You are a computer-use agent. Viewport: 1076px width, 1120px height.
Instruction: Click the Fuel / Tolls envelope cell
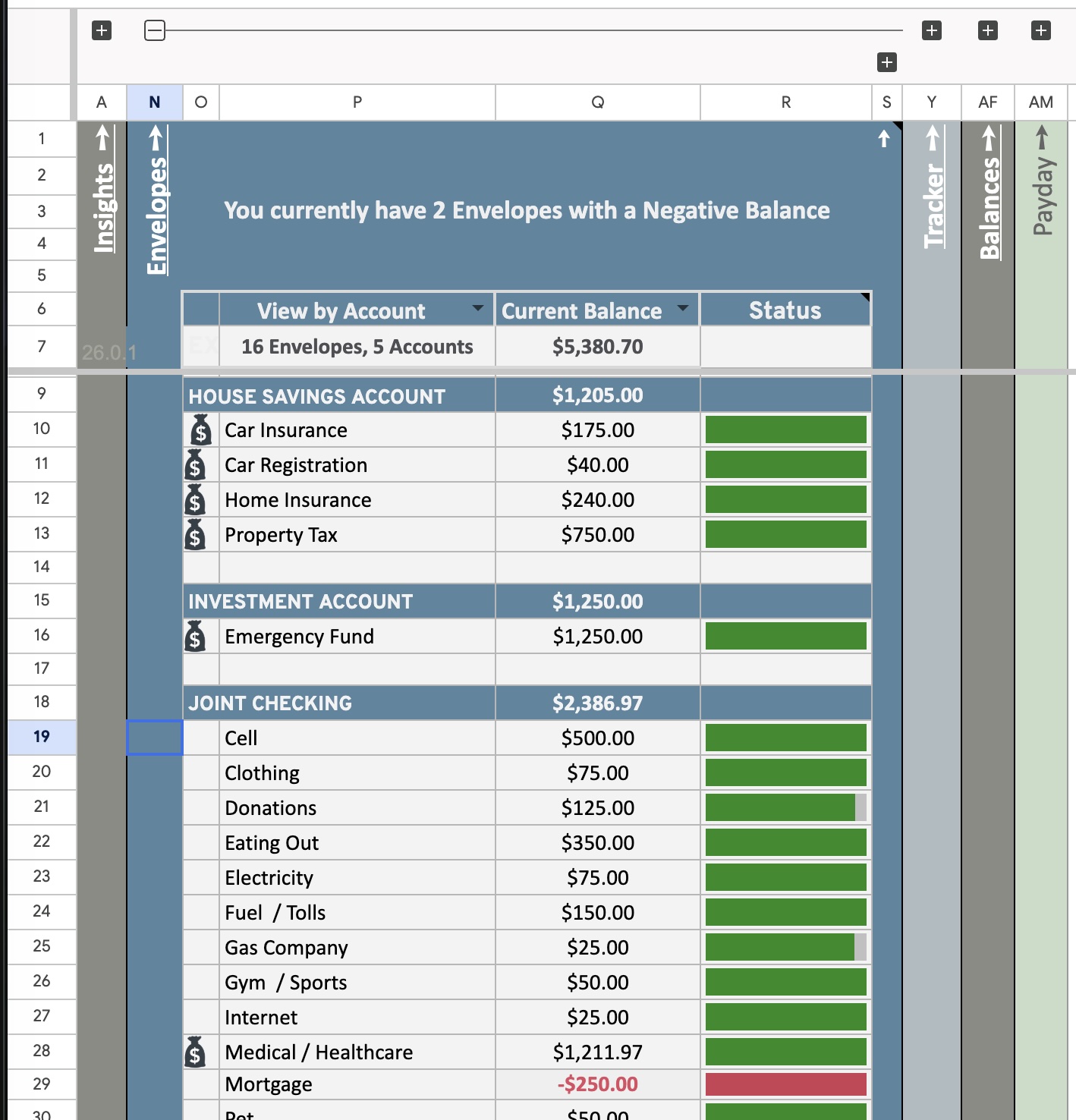pos(357,913)
